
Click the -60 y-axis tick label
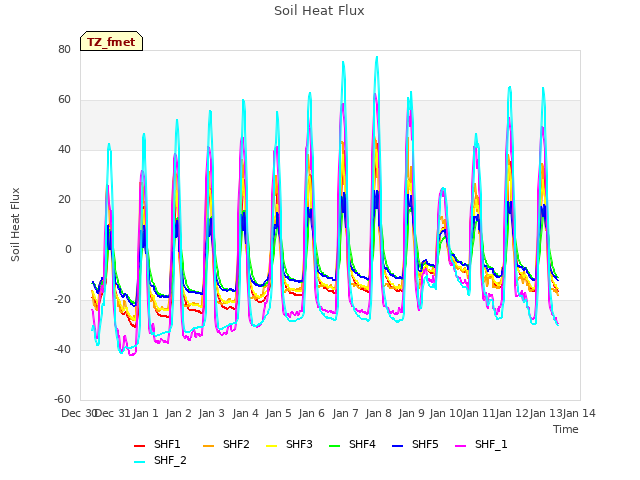point(62,400)
